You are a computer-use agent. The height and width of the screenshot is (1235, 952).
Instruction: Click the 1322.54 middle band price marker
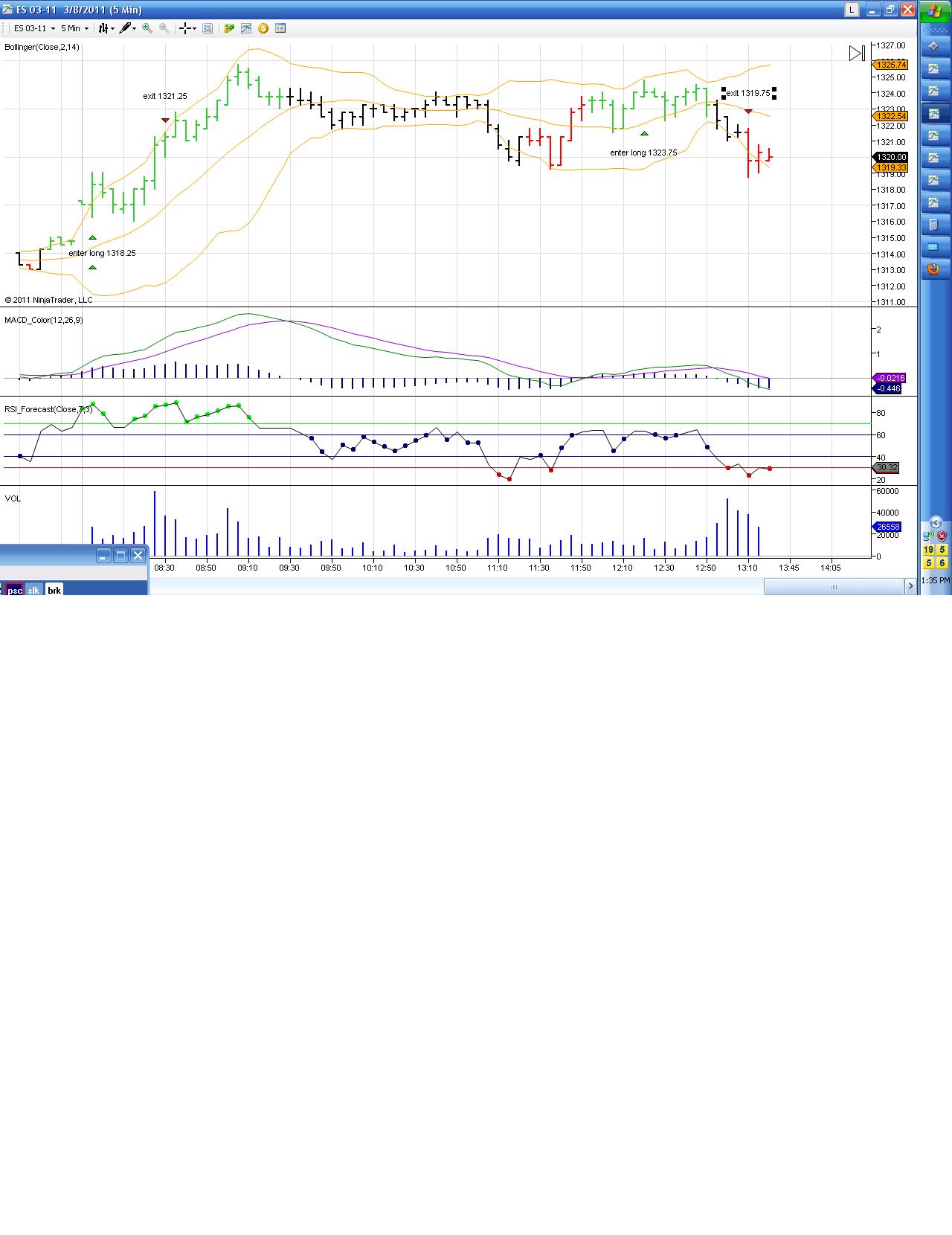coord(890,116)
